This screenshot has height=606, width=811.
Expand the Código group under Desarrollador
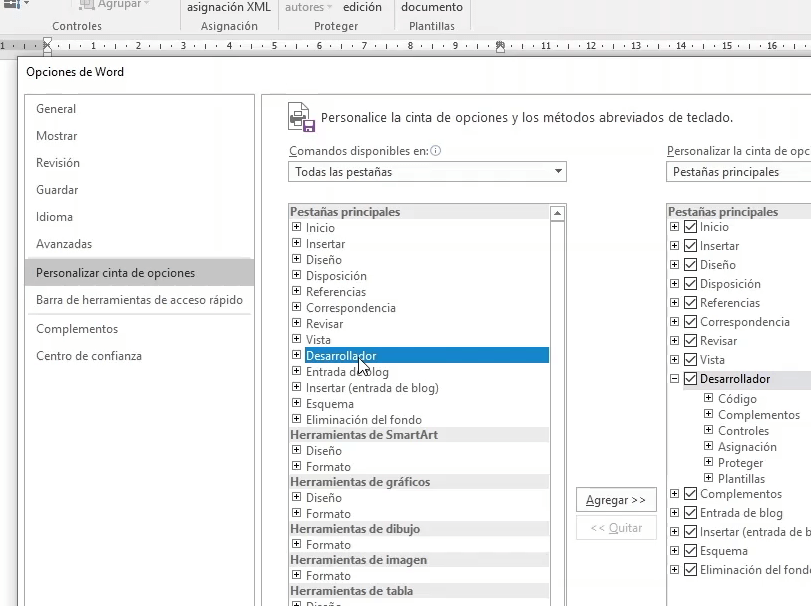click(x=708, y=398)
